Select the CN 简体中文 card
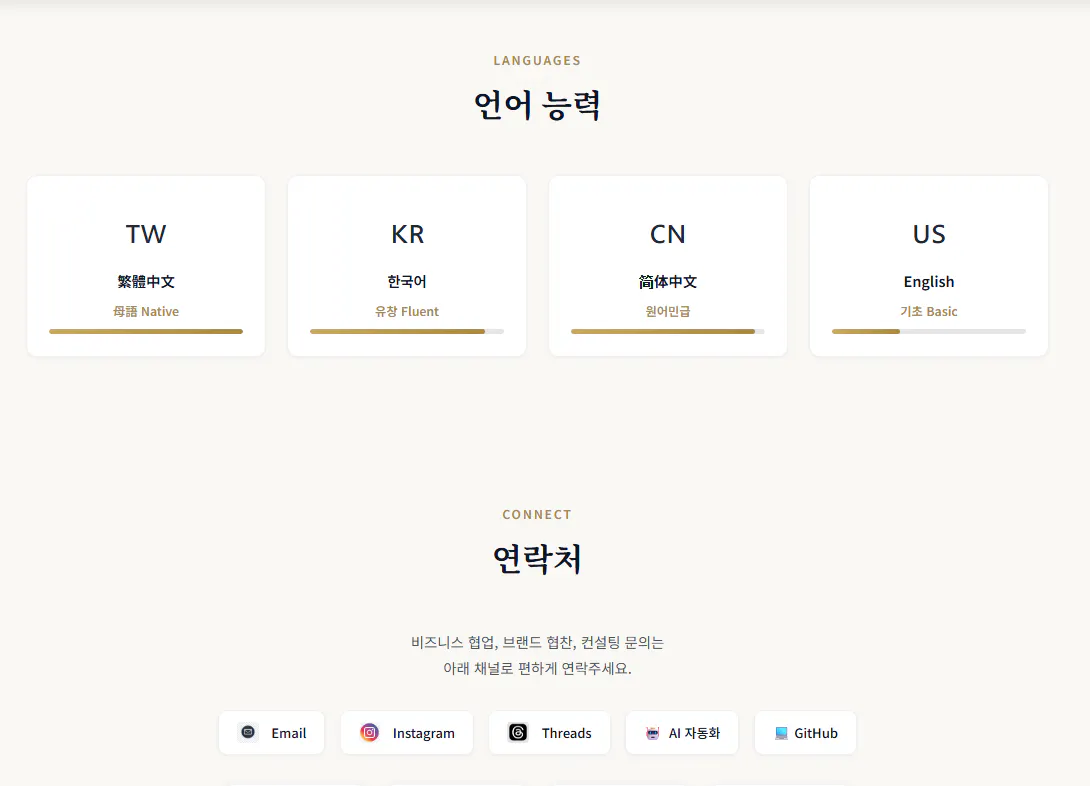This screenshot has height=786, width=1090. (667, 265)
